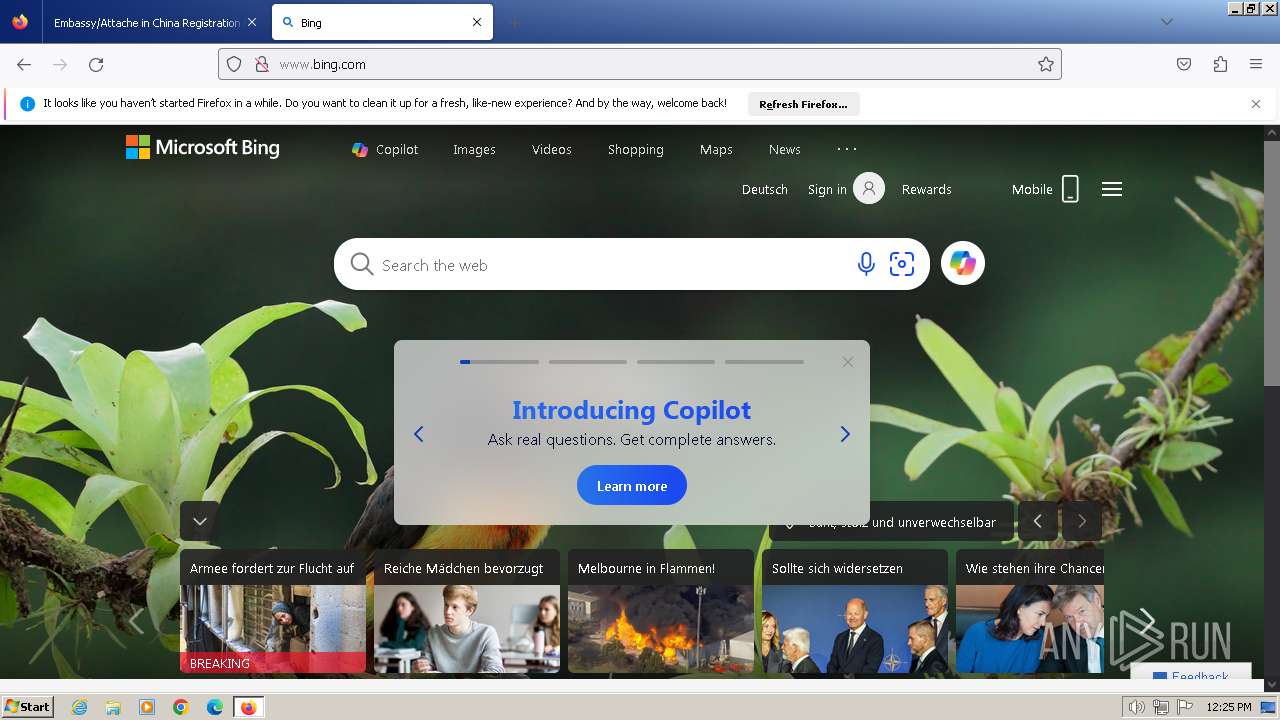This screenshot has width=1280, height=720.
Task: Open Copilot round button beside the search box
Action: pos(963,263)
